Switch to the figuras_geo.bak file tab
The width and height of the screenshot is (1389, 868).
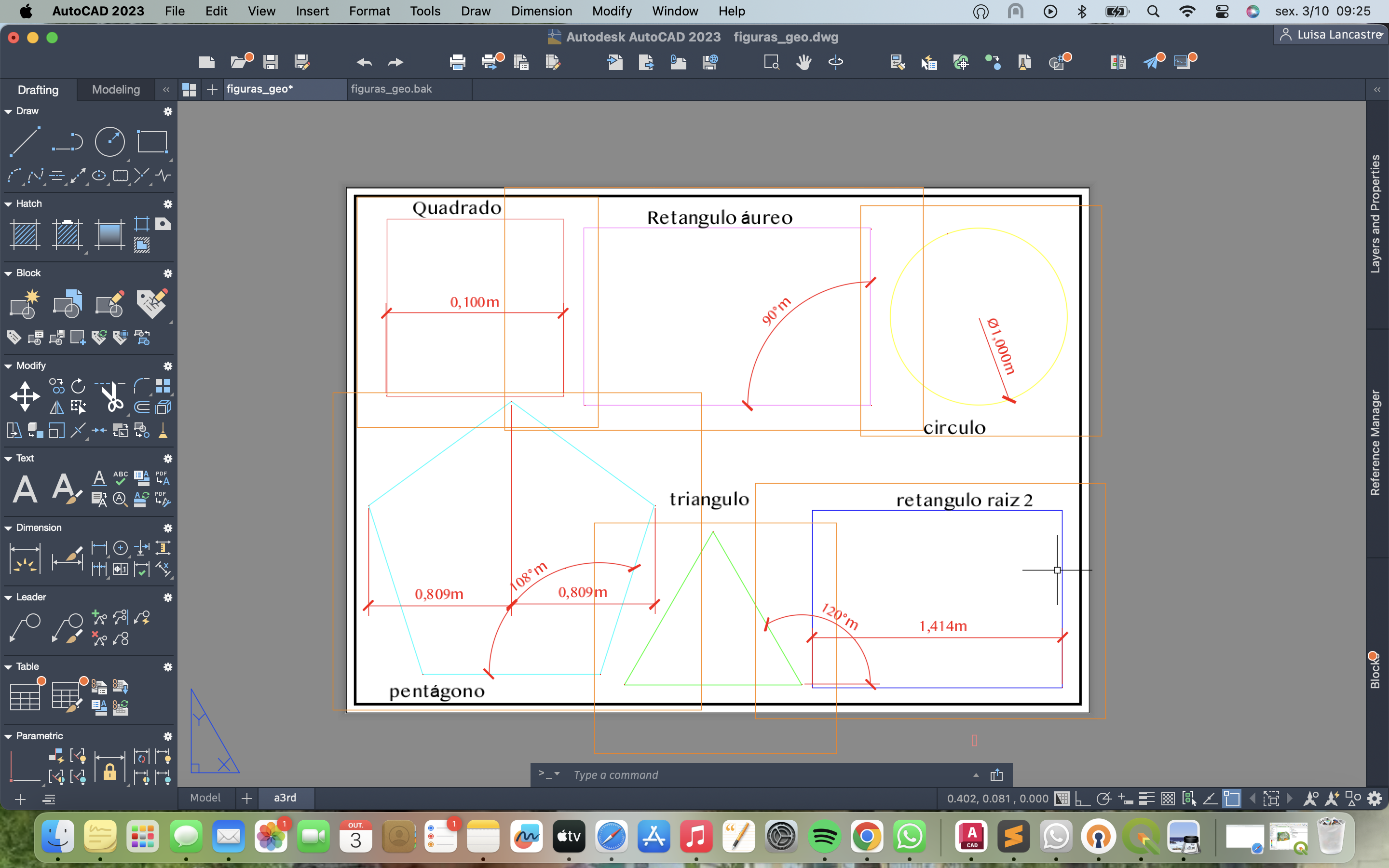[x=392, y=89]
